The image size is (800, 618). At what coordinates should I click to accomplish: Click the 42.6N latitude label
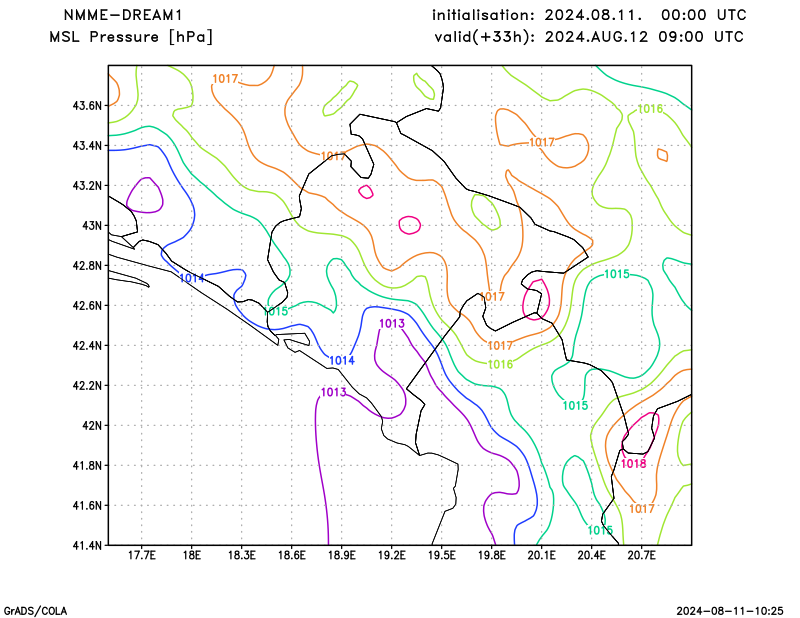[x=87, y=306]
